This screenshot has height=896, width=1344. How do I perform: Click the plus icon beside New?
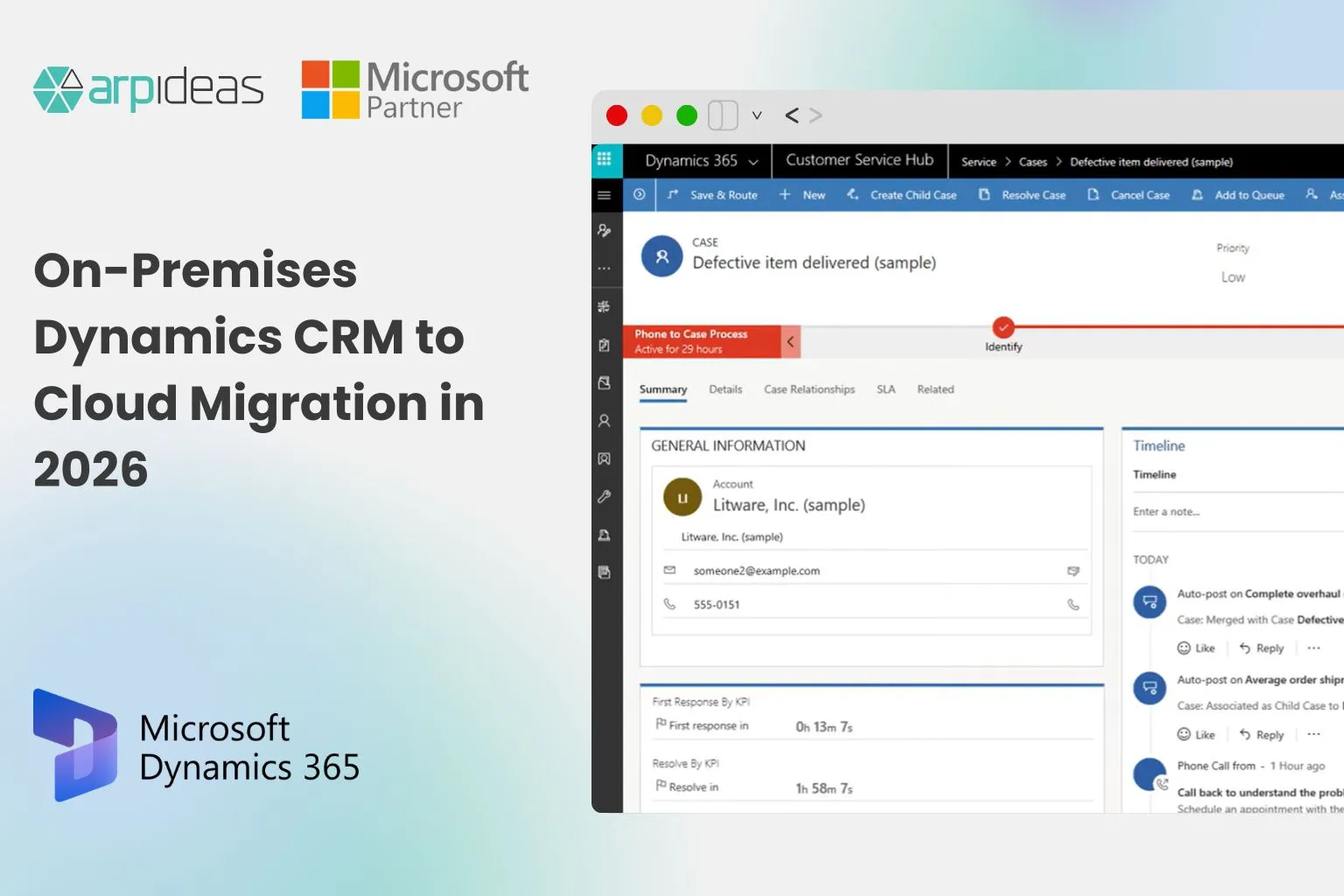click(785, 194)
